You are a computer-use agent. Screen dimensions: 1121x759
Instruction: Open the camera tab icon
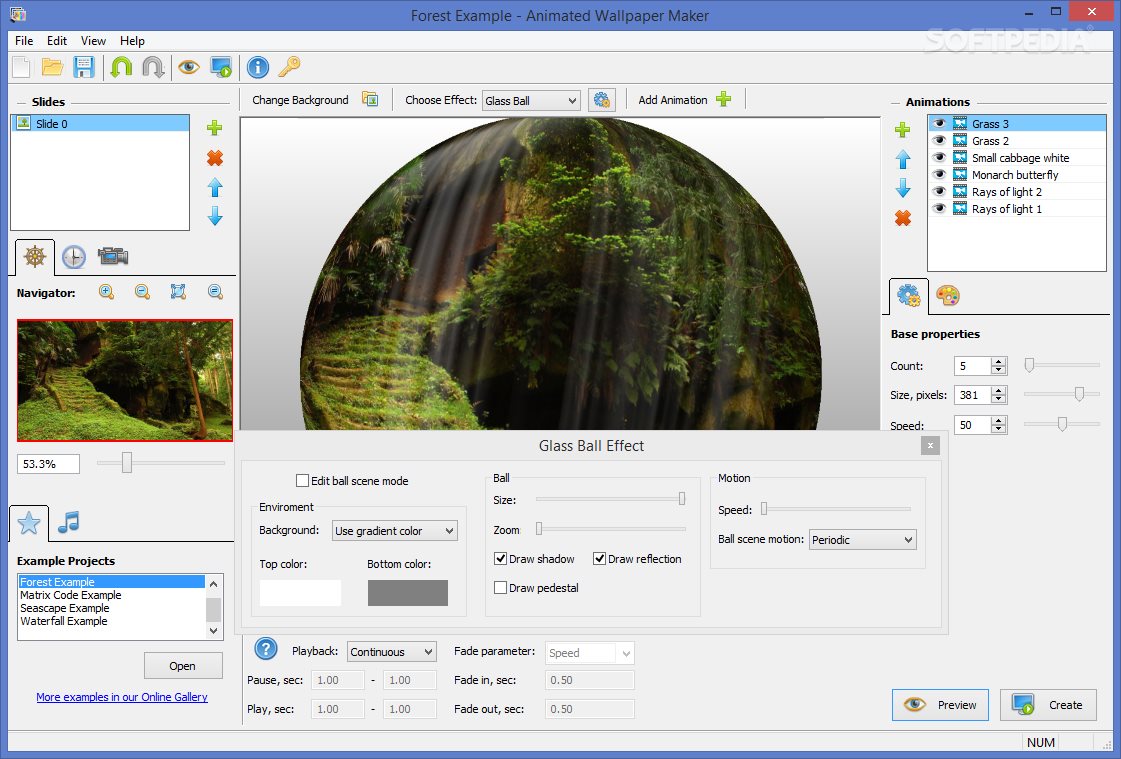coord(112,257)
